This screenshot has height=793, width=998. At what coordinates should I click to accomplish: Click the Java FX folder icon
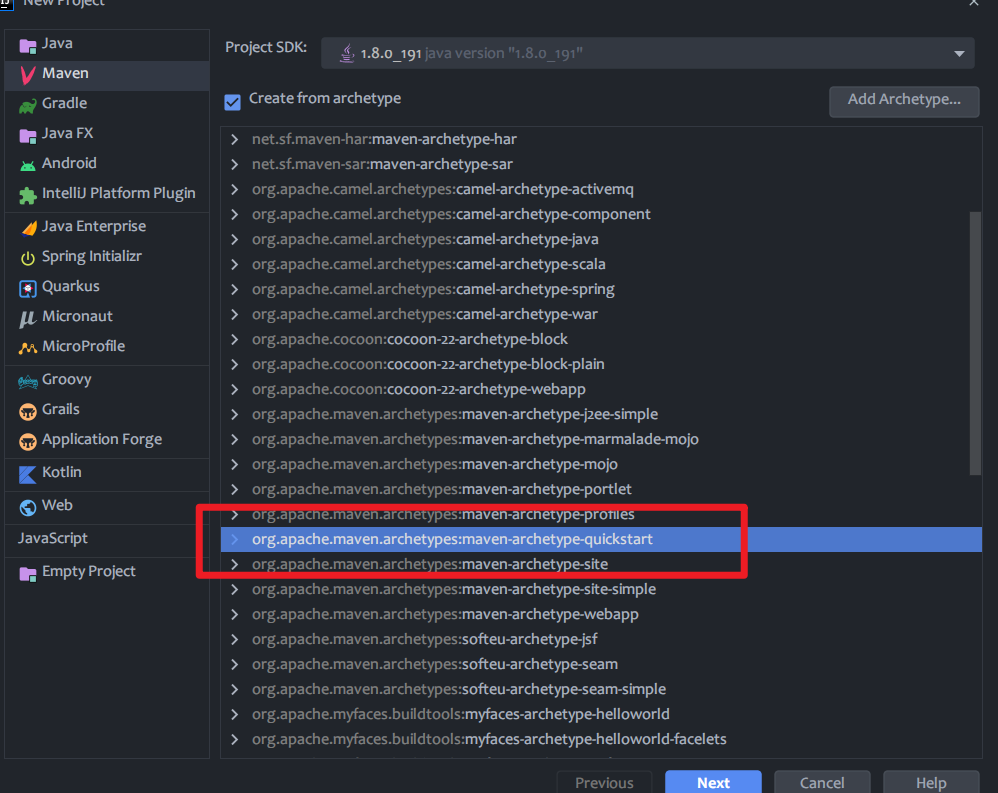coord(27,135)
